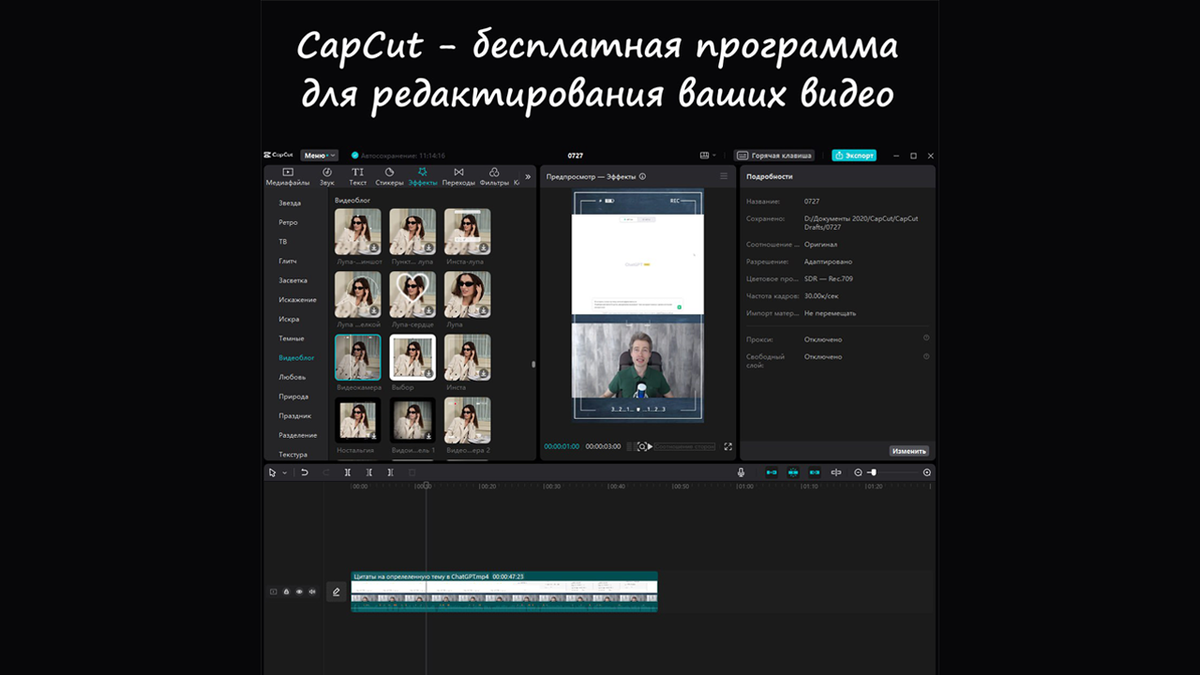Screen dimensions: 1200x675
Task: Toggle main track magnet snapping
Action: 771,472
